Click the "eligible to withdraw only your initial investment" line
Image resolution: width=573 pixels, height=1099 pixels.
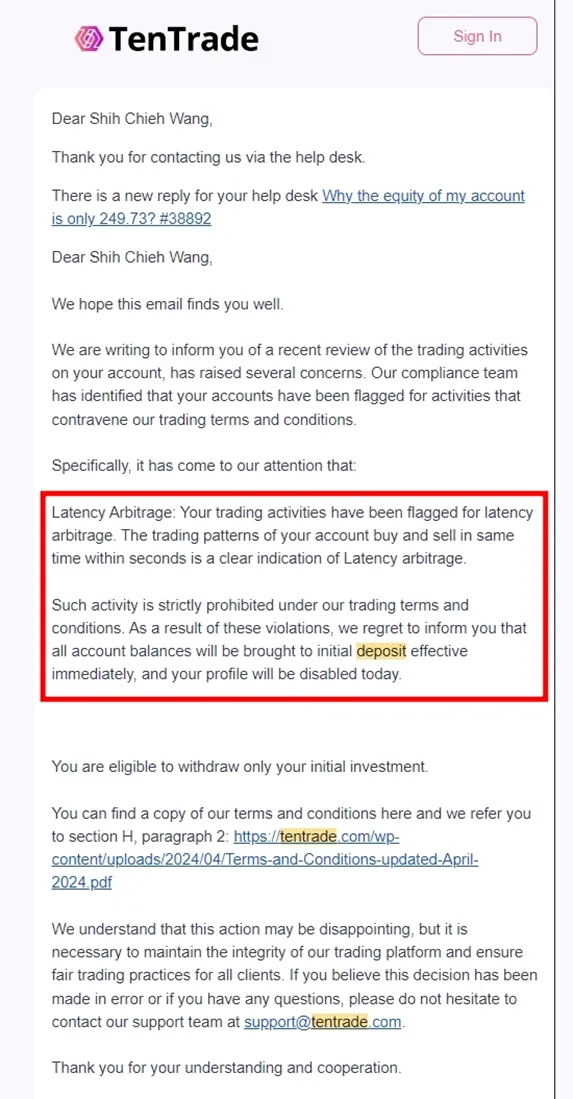tap(239, 767)
